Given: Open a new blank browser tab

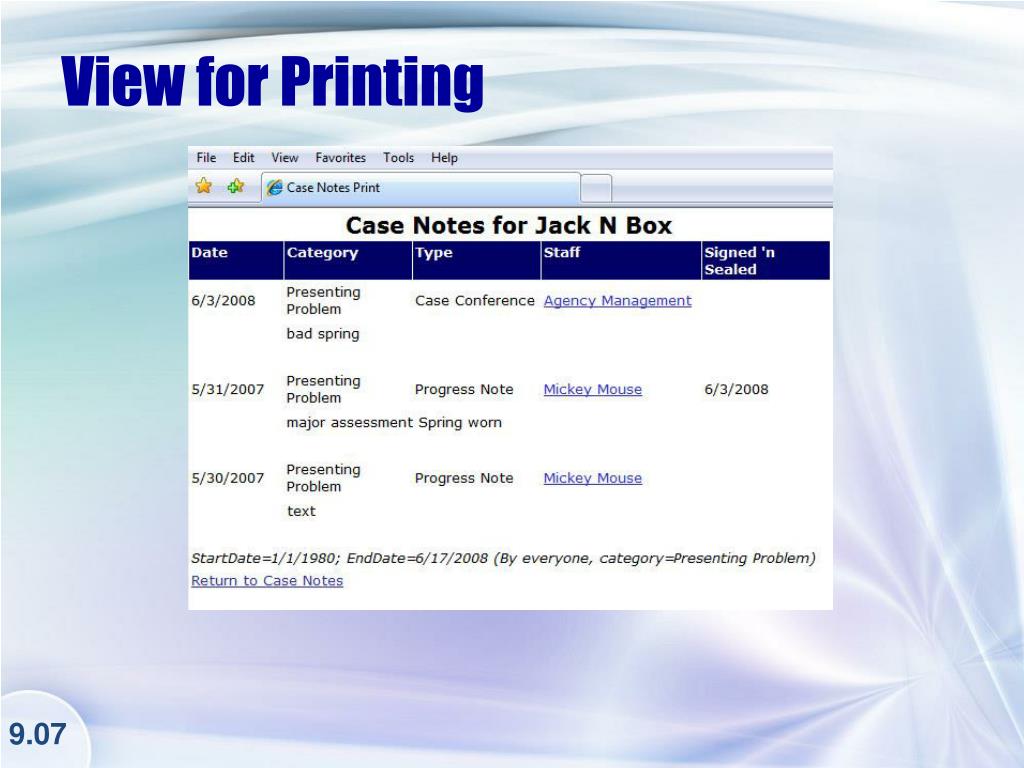Looking at the screenshot, I should coord(596,189).
